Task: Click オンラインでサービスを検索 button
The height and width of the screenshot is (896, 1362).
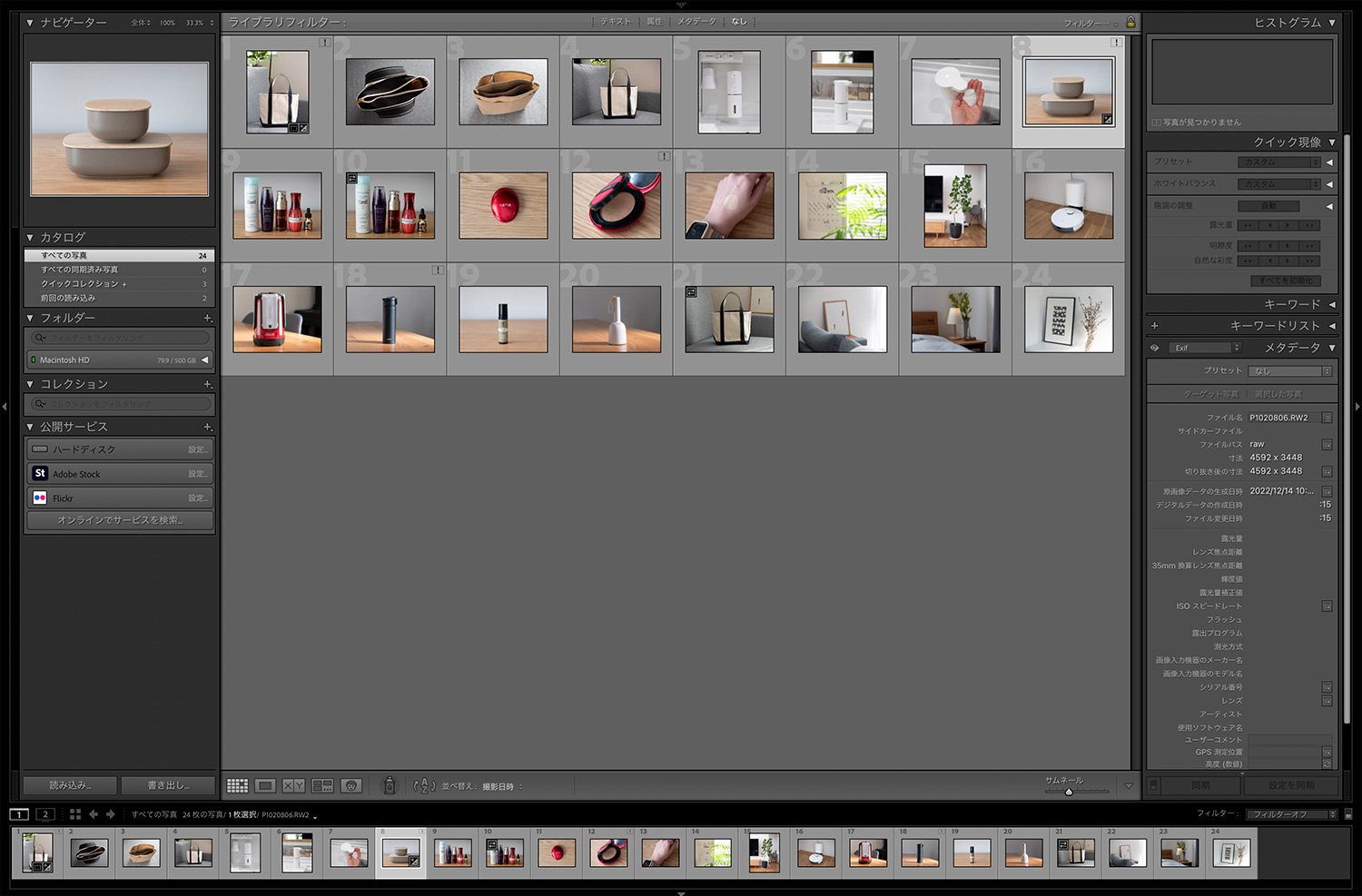Action: click(120, 520)
